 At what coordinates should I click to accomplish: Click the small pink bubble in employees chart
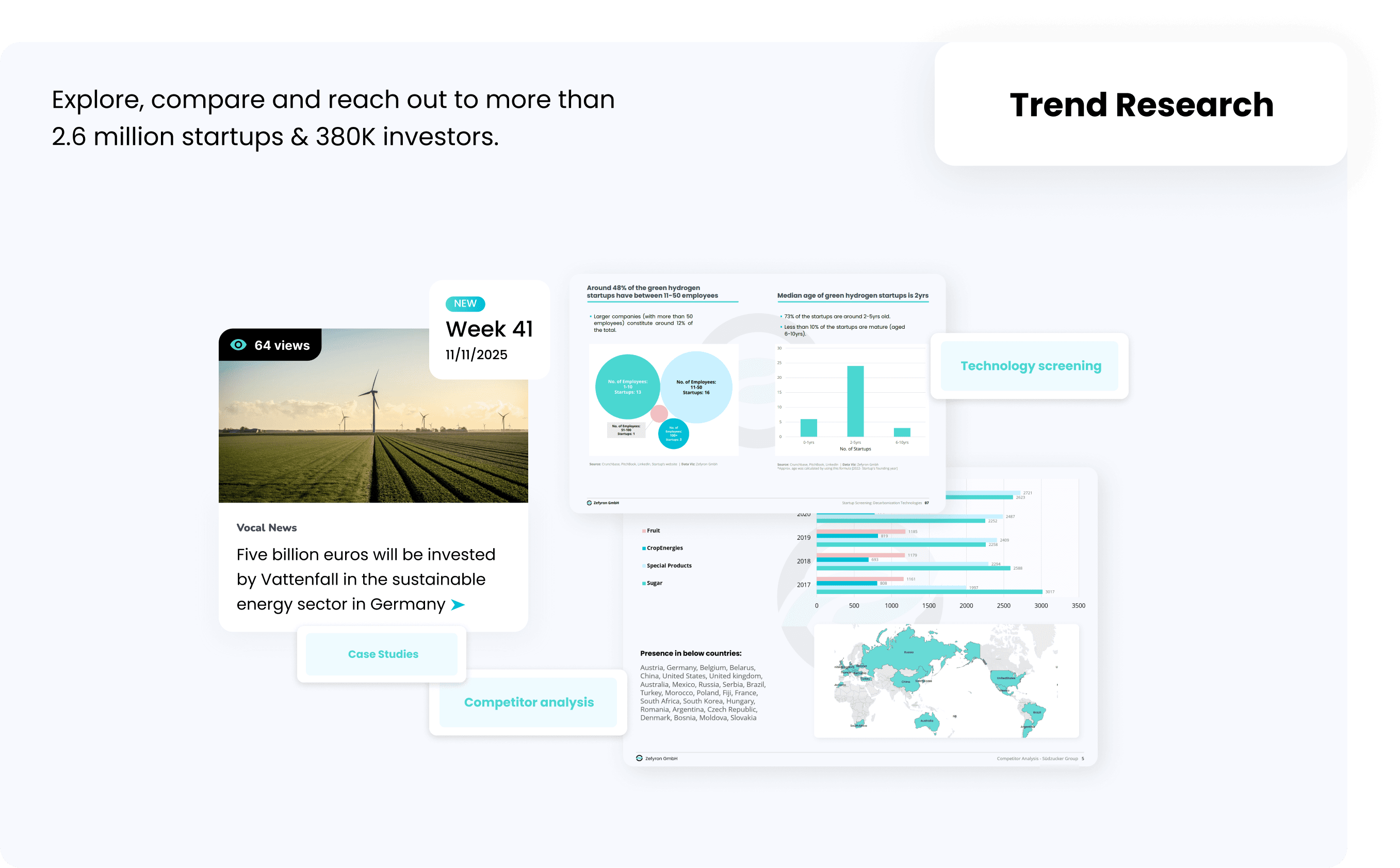click(659, 413)
